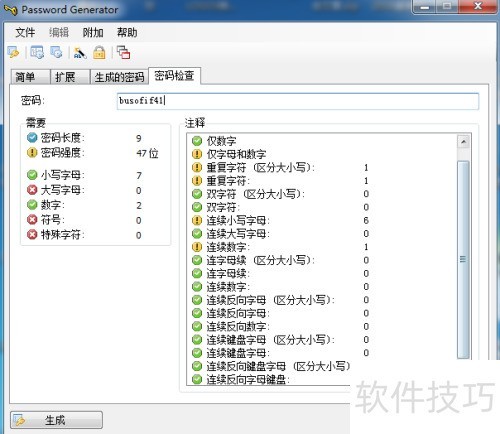Select the 连续反向数字 list entry
500x434 pixels.
[238, 326]
